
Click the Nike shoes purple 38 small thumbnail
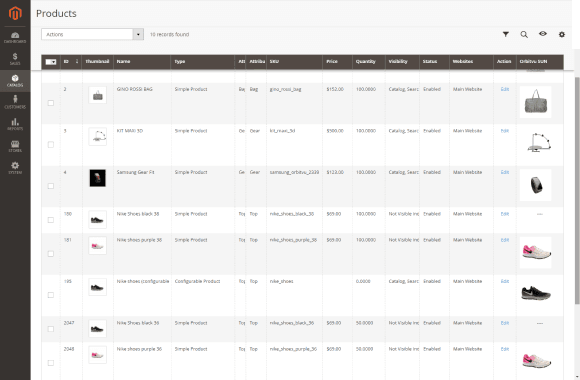pyautogui.click(x=98, y=246)
